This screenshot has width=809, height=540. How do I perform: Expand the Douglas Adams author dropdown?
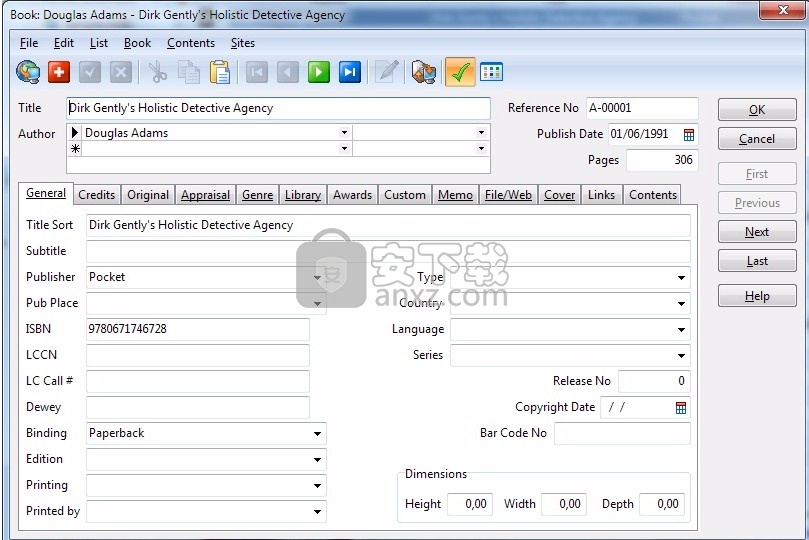tap(344, 133)
